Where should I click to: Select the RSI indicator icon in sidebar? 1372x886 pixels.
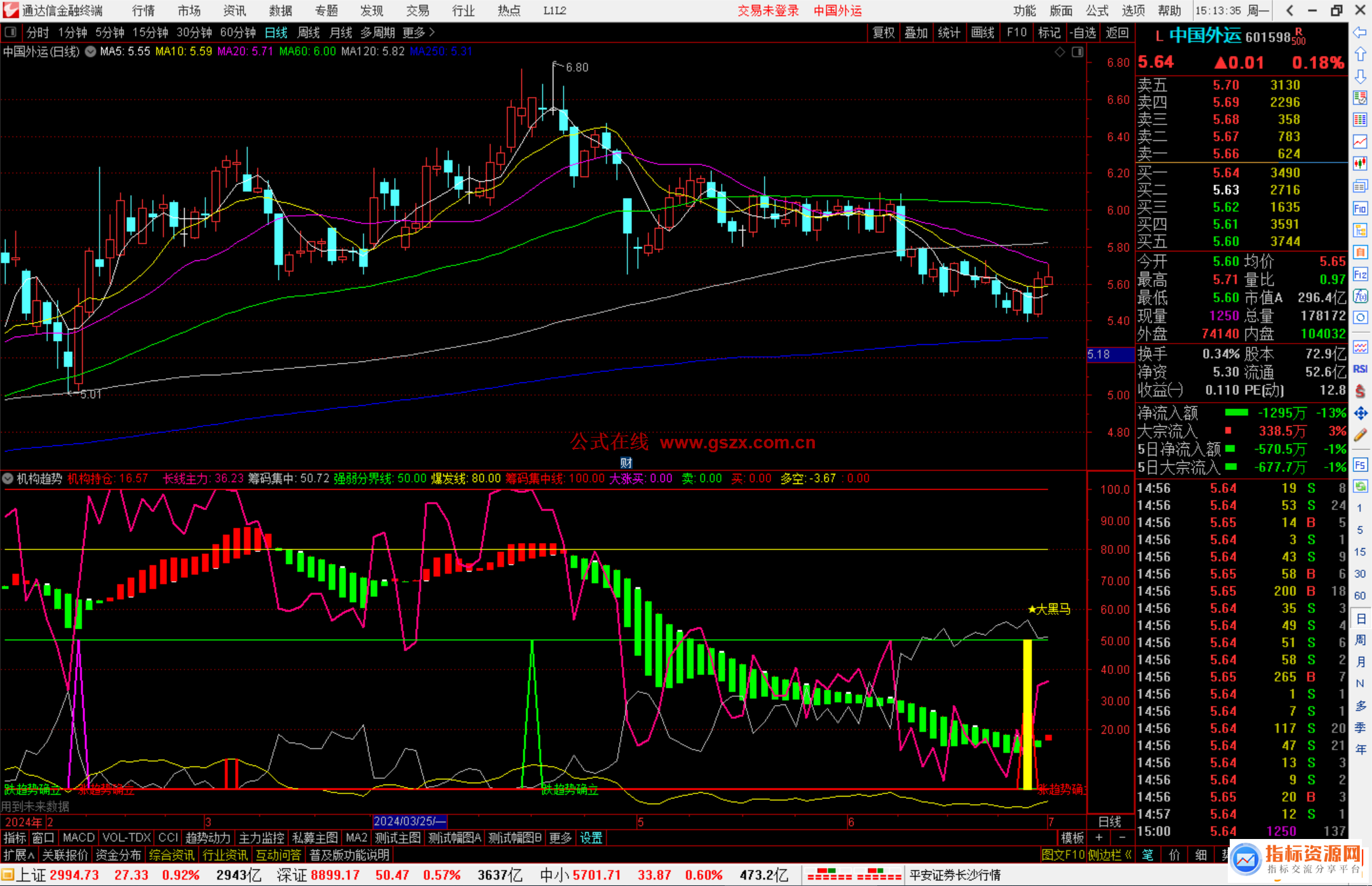(1360, 369)
